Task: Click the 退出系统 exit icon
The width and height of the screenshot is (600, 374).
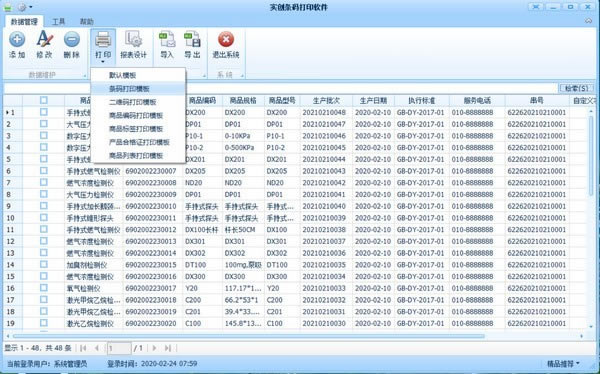Action: [226, 39]
